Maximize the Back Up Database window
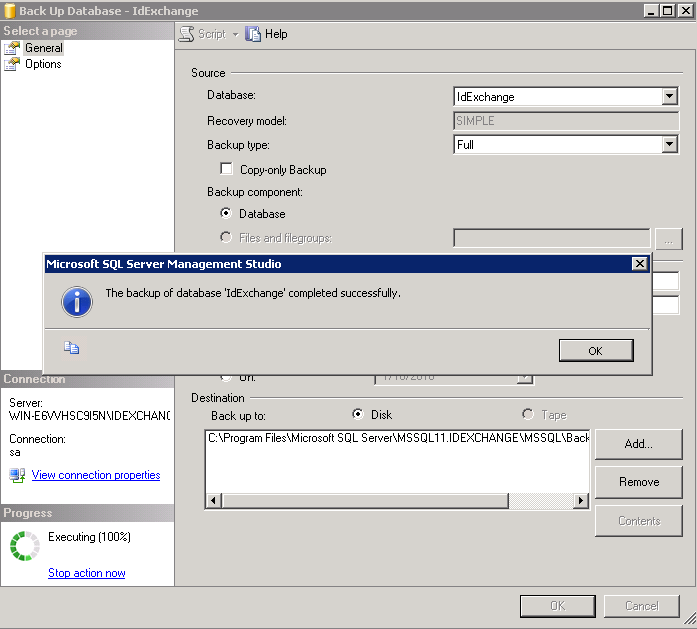The height and width of the screenshot is (629, 697). [x=668, y=11]
